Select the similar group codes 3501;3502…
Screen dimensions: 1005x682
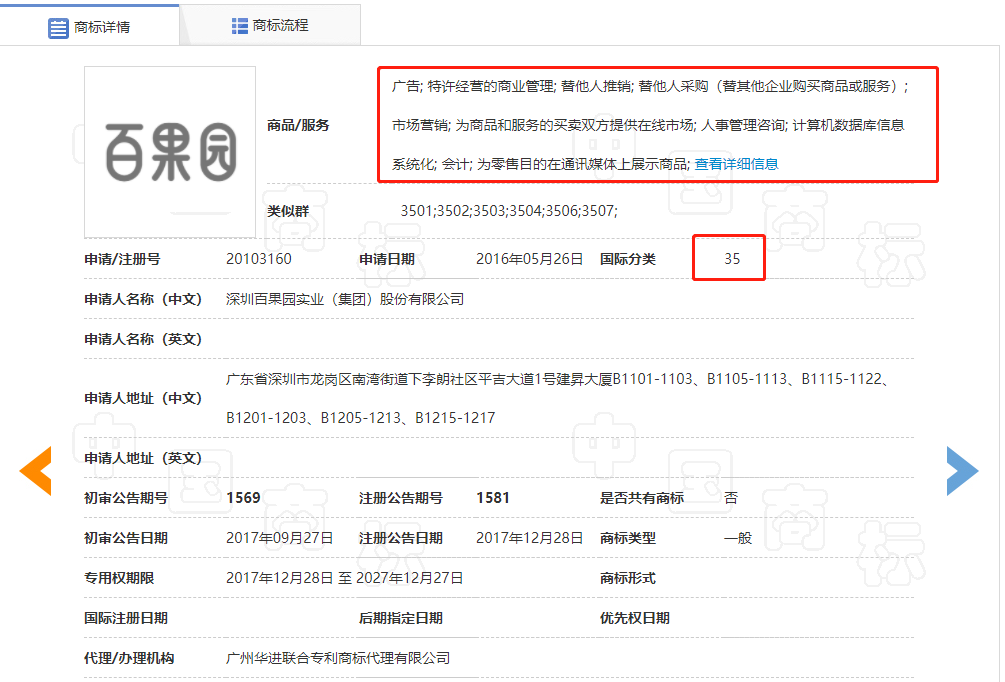(509, 211)
